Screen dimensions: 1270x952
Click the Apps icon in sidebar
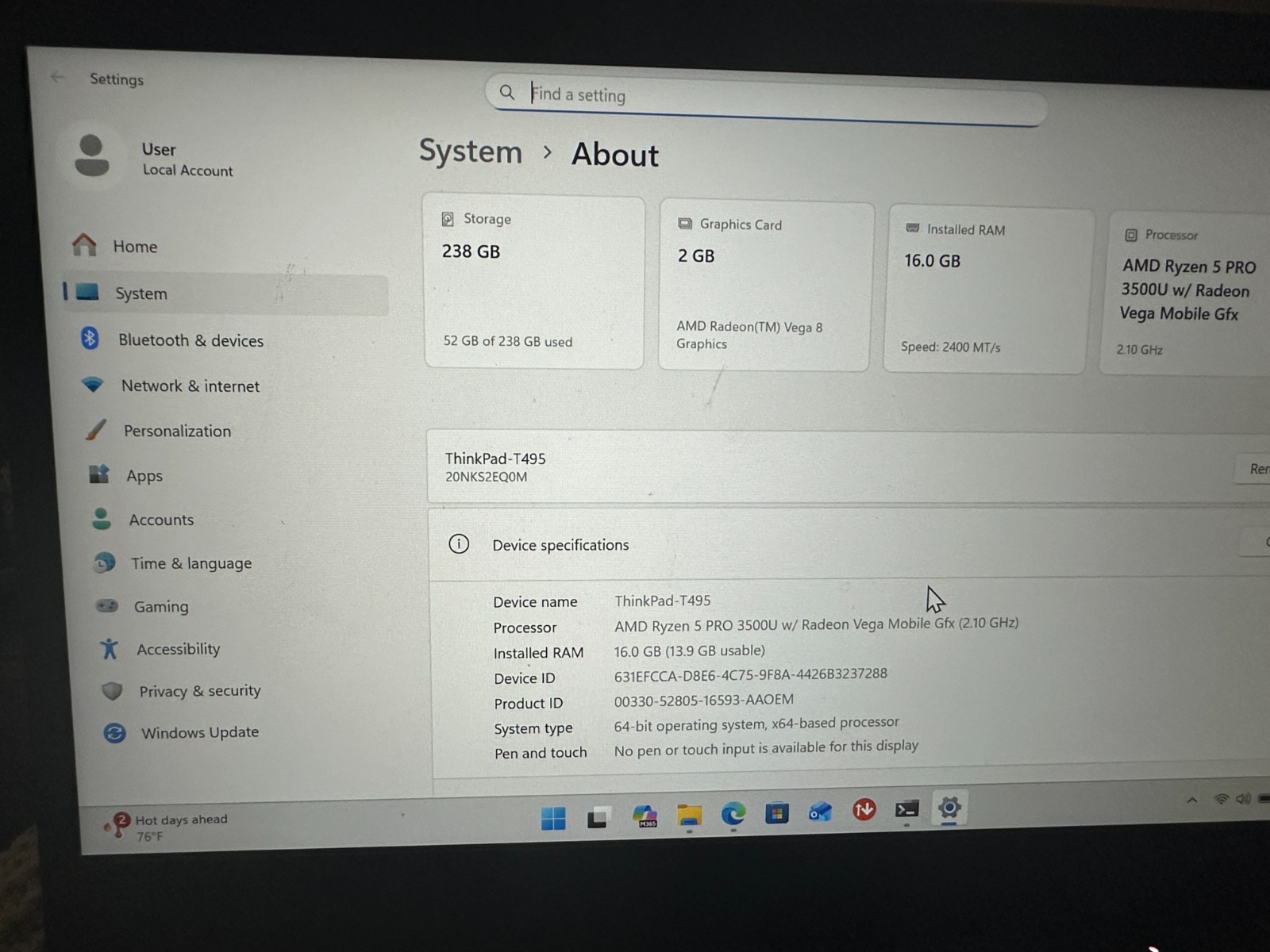[98, 474]
